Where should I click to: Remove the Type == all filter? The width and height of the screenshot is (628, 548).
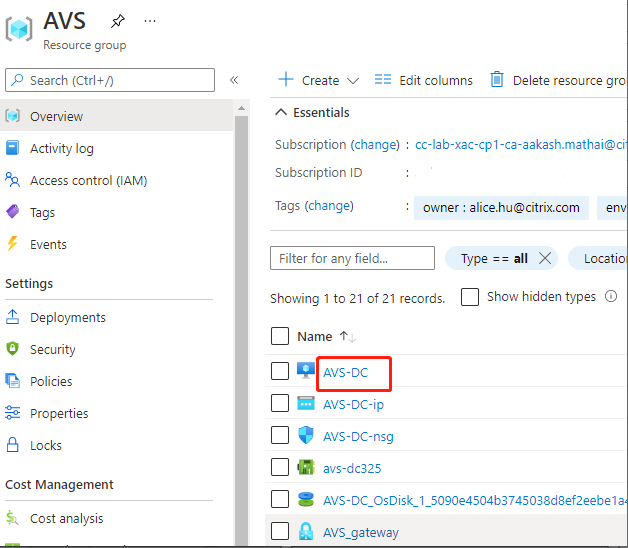(x=545, y=258)
